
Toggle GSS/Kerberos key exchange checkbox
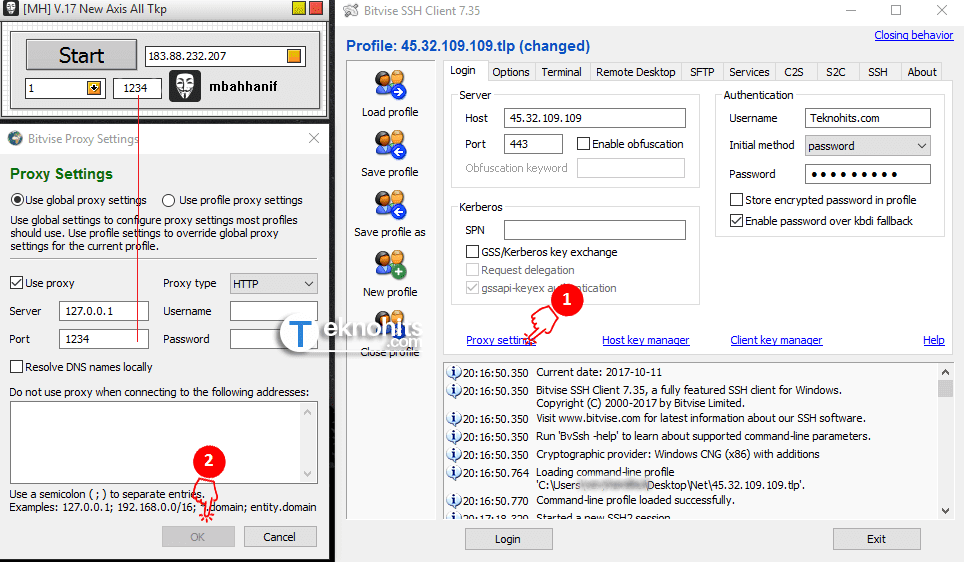point(472,251)
